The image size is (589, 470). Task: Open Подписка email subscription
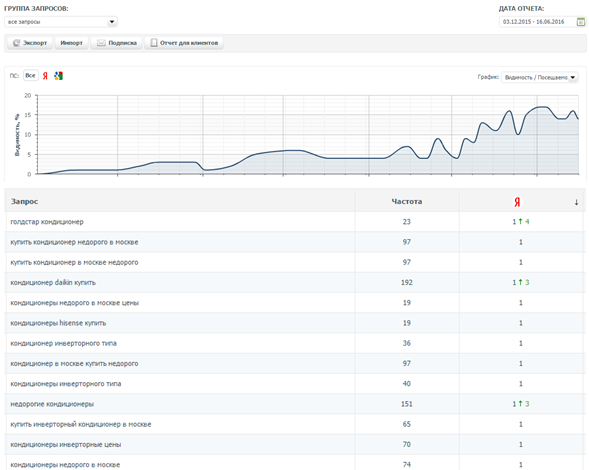click(116, 43)
